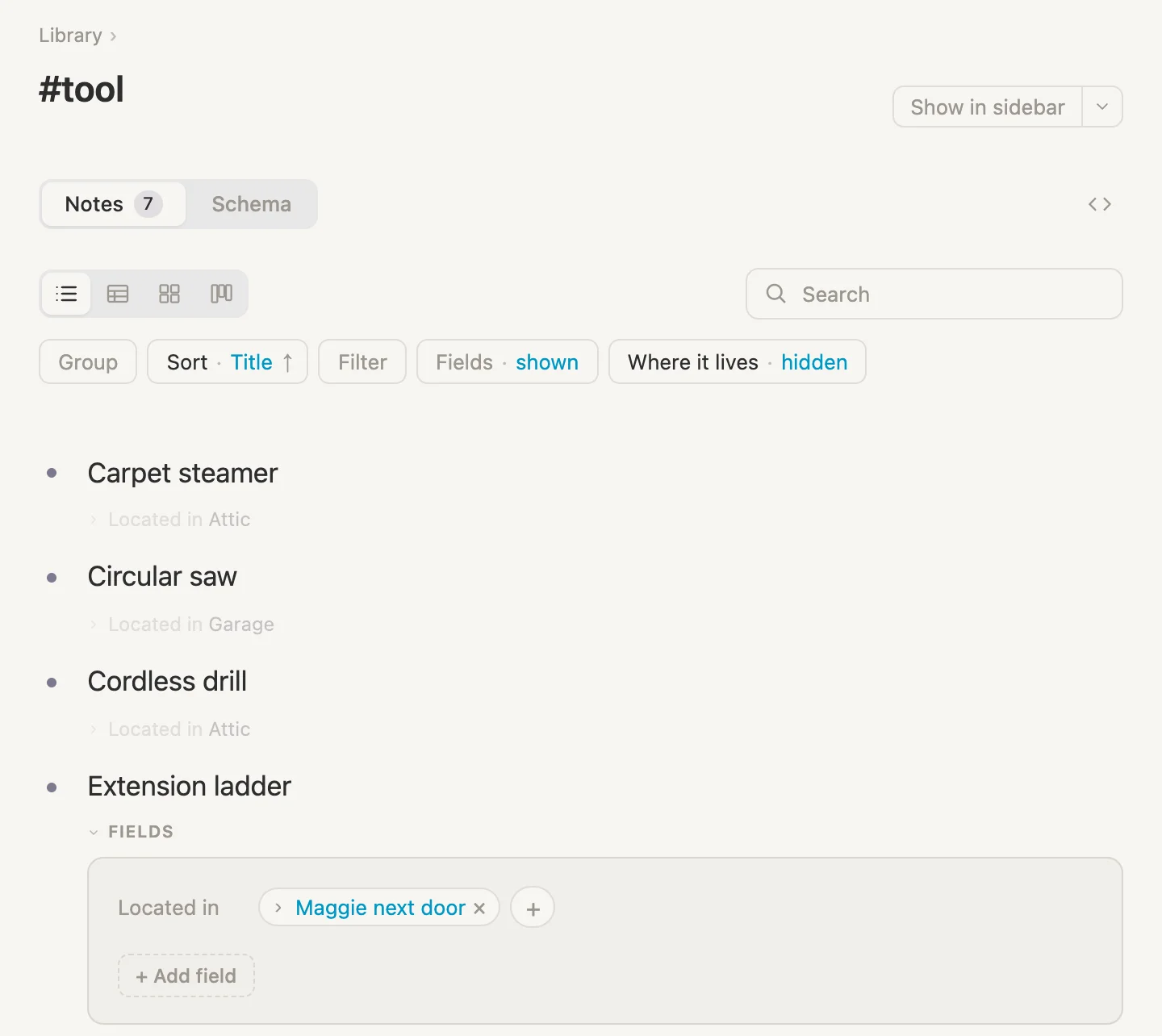1162x1036 pixels.
Task: Switch to grid cards view icon
Action: click(x=169, y=294)
